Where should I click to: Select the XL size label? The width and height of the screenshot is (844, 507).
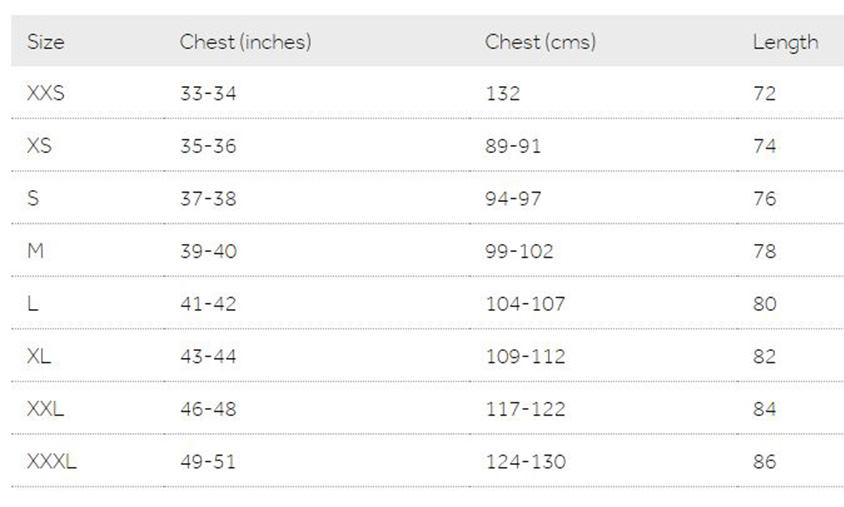coord(39,356)
